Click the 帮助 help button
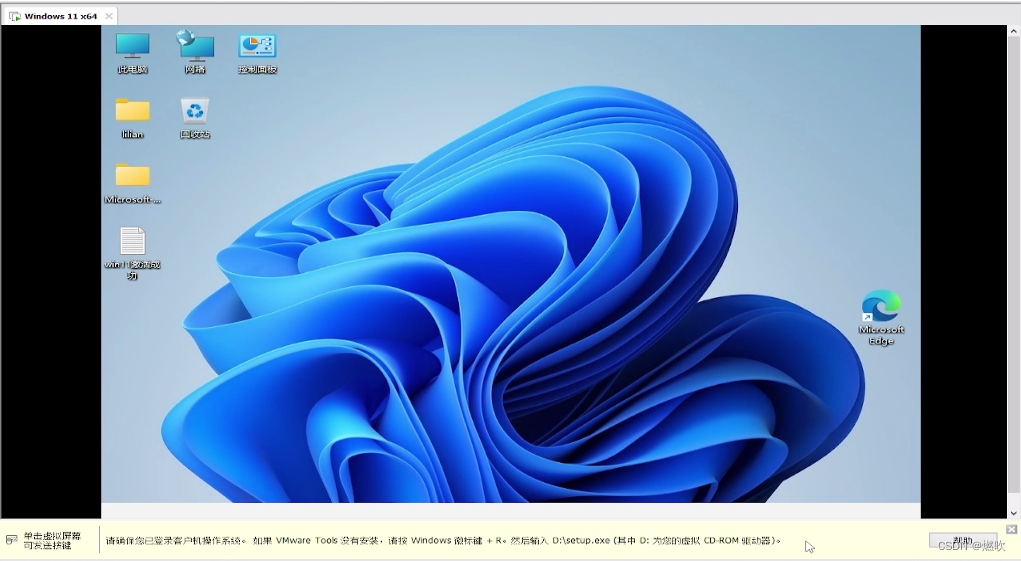The height and width of the screenshot is (561, 1021). [962, 541]
